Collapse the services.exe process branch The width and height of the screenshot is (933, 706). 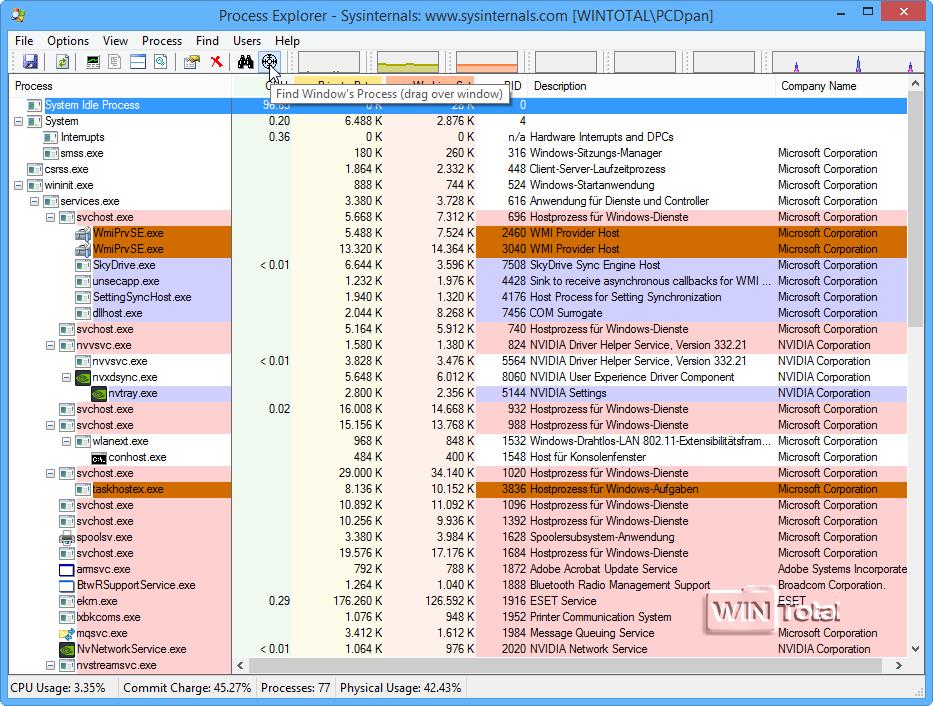click(x=35, y=201)
